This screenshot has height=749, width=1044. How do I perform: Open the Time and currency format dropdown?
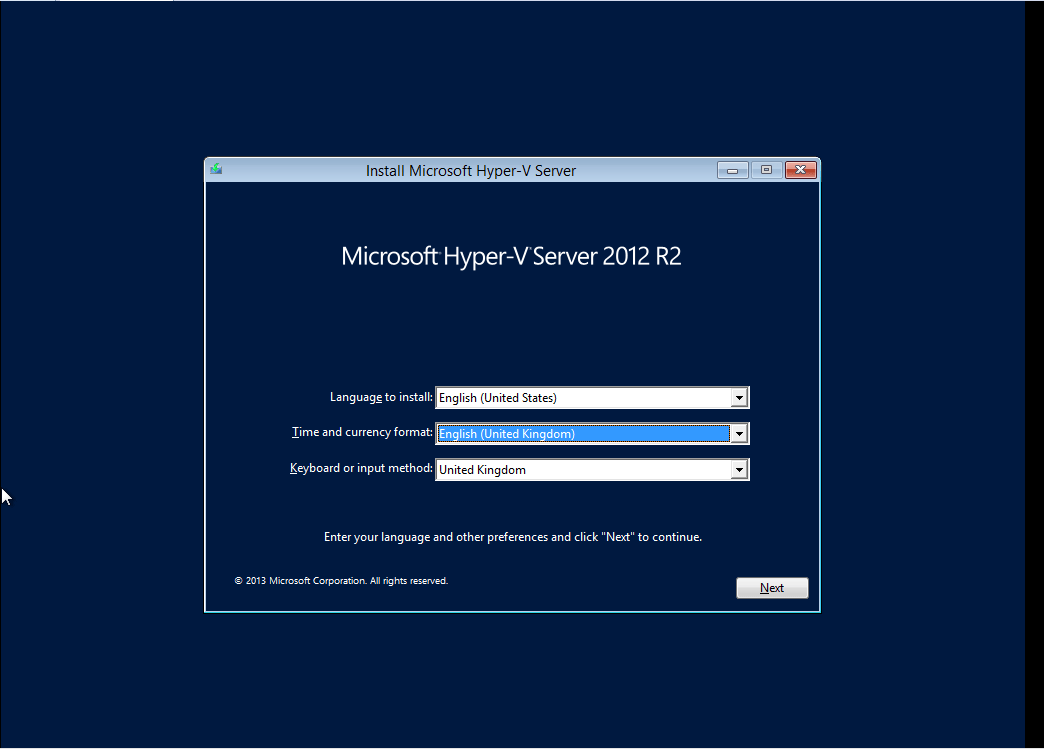[739, 433]
